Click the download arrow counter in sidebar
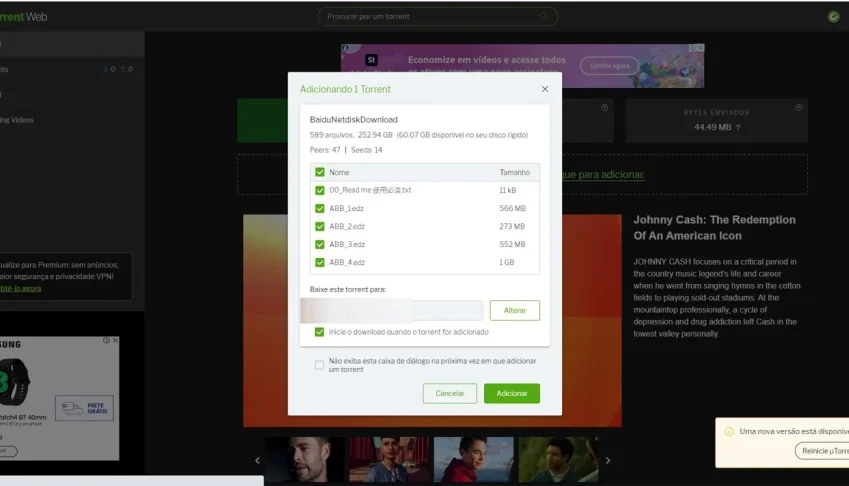Screen dimensions: 849x486 [x=109, y=69]
